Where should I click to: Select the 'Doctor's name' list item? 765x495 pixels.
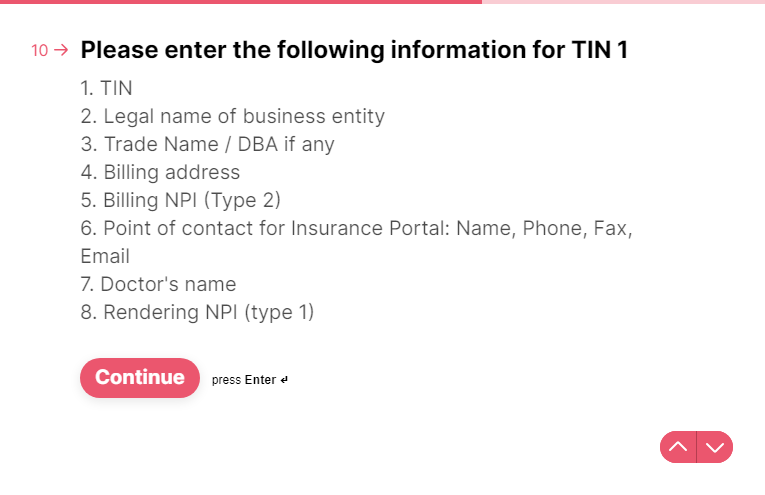click(158, 284)
